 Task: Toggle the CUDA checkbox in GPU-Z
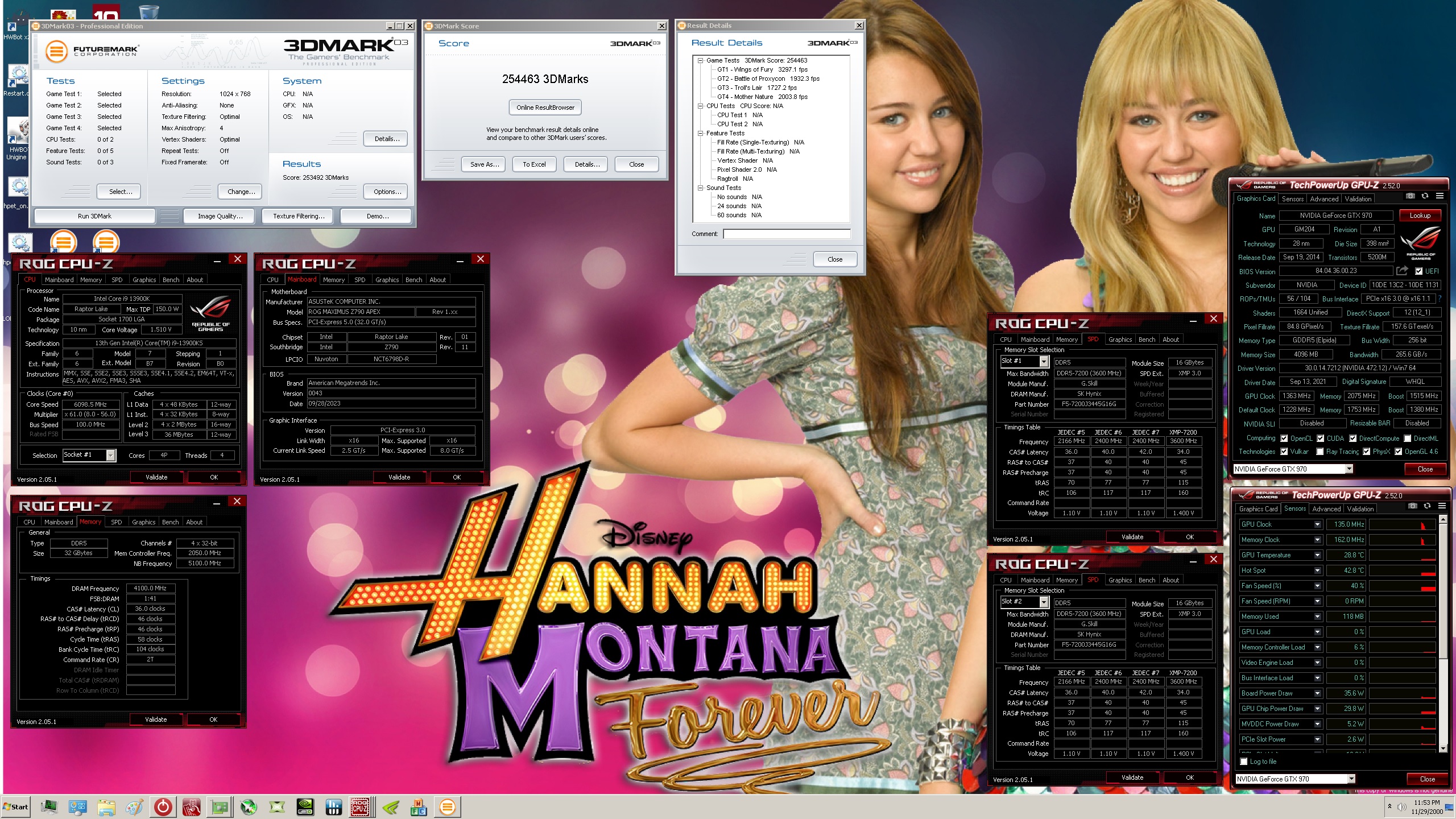1320,439
